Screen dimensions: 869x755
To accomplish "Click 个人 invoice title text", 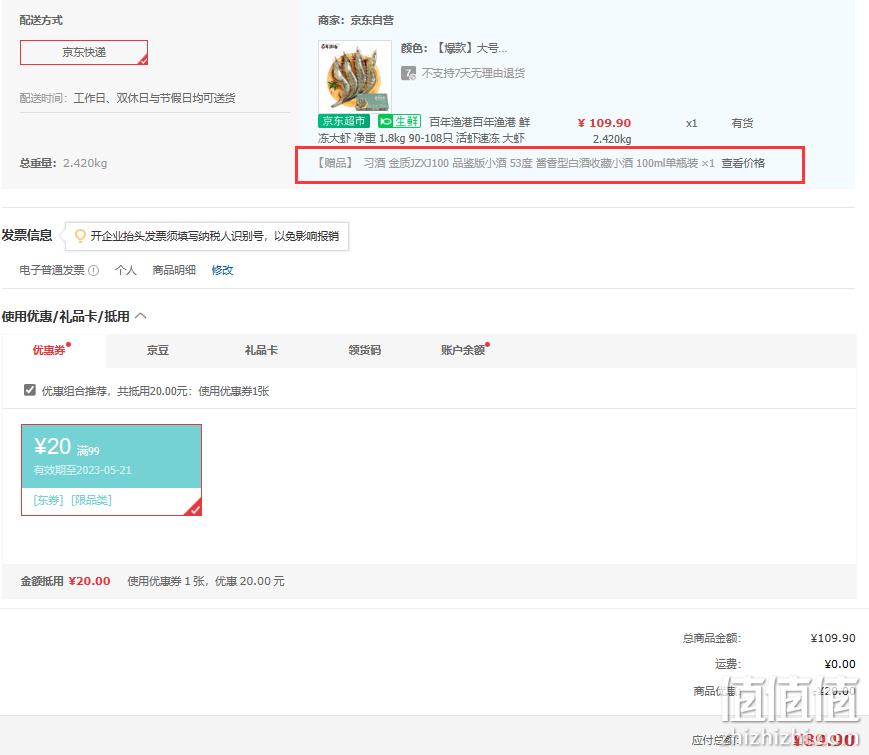I will 125,270.
